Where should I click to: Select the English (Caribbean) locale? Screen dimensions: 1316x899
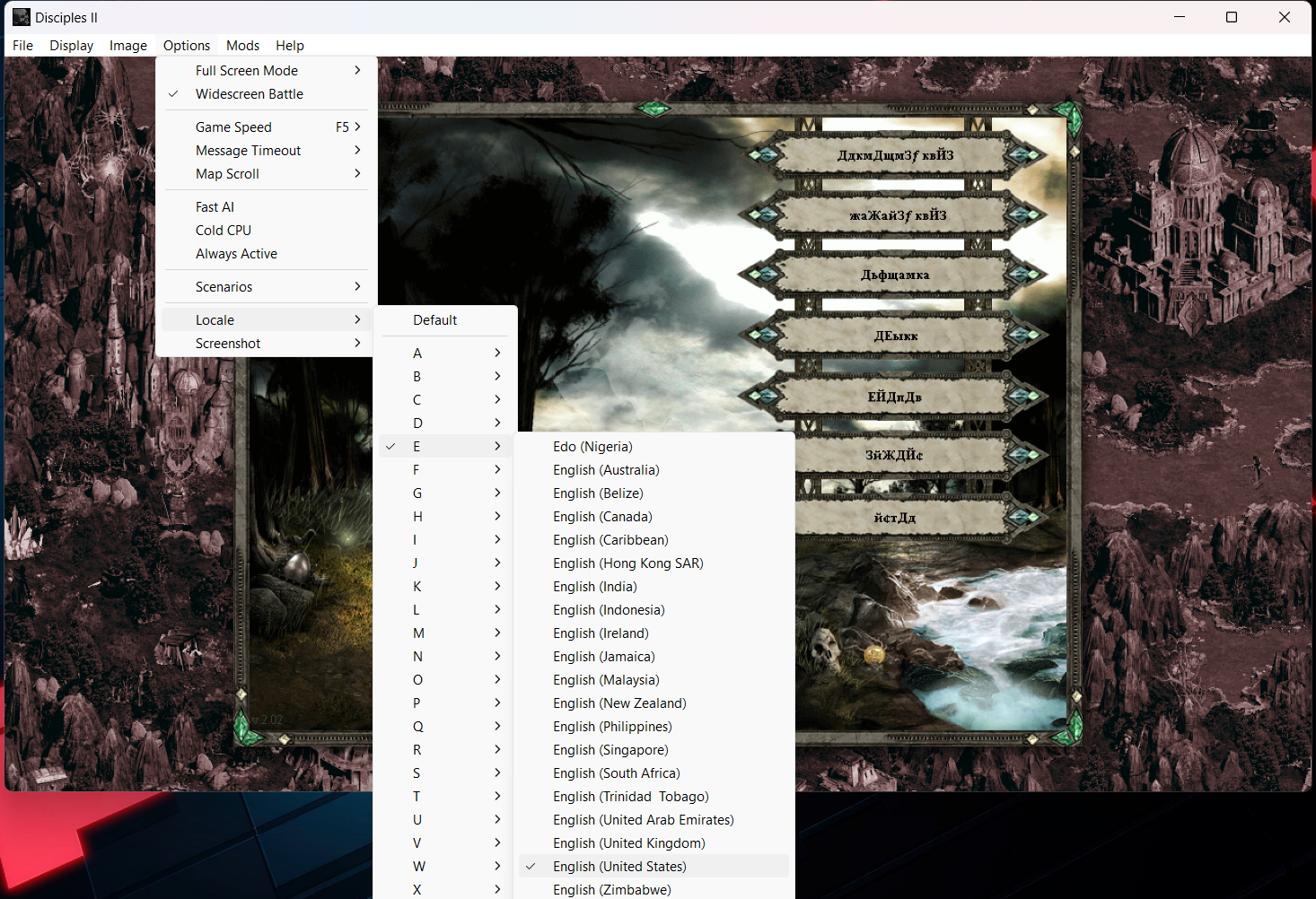[654, 540]
